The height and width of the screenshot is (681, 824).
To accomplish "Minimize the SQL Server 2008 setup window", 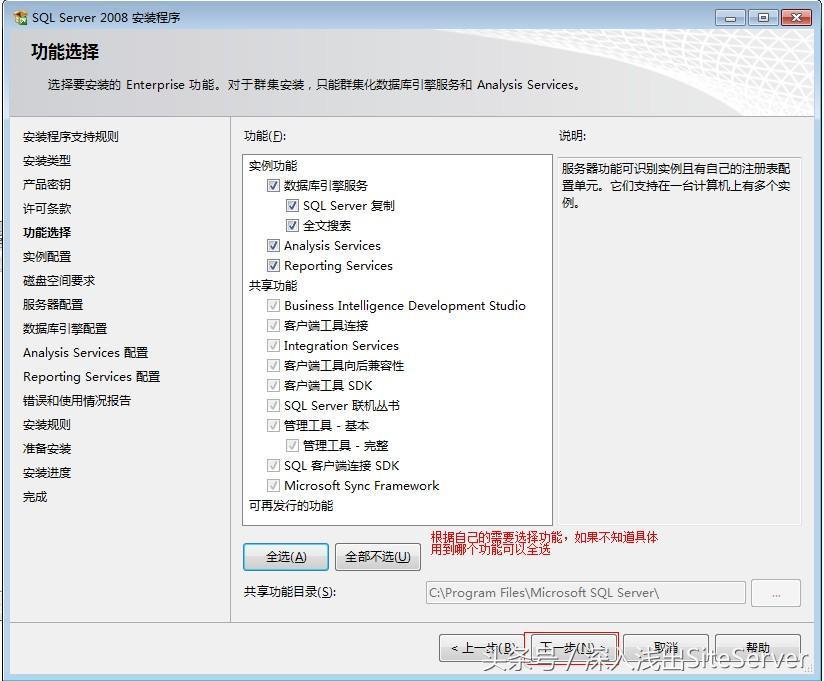I will pyautogui.click(x=730, y=18).
